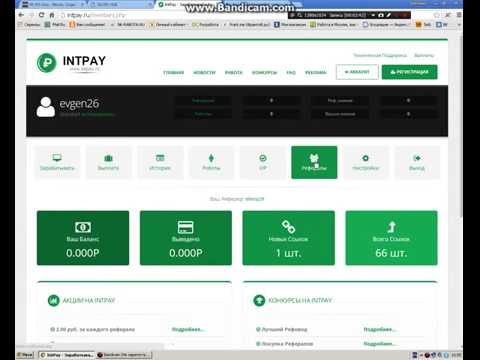This screenshot has width=480, height=360.
Task: Click the green Регистрация button
Action: pyautogui.click(x=409, y=72)
